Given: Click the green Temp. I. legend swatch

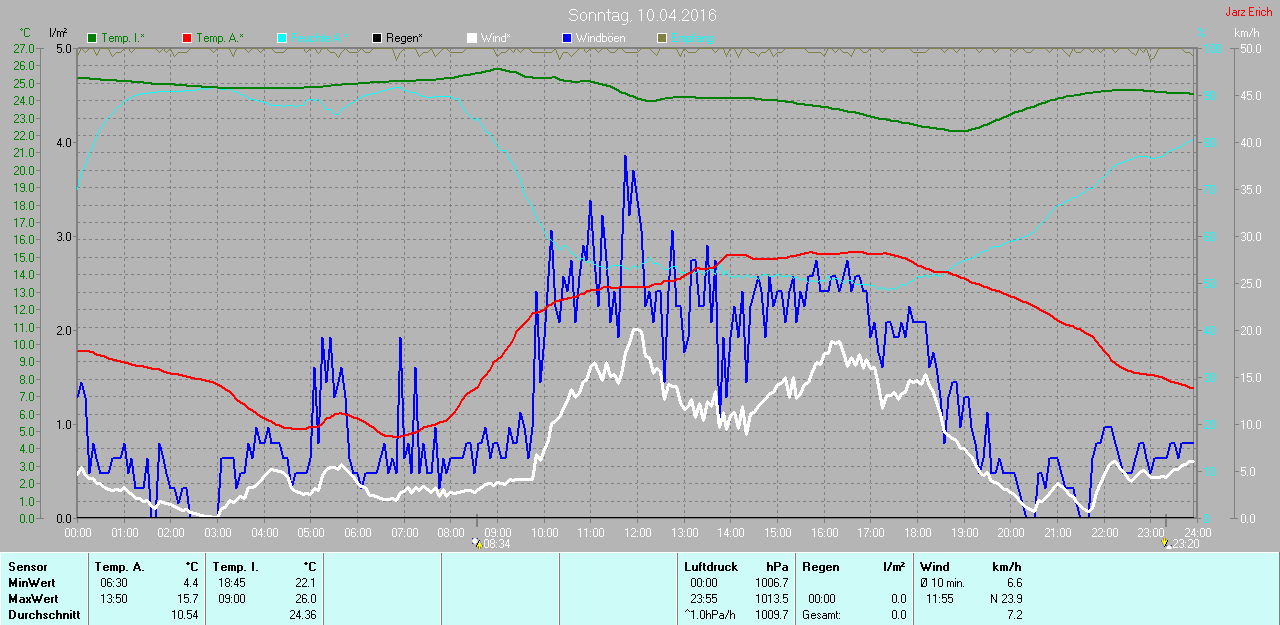Looking at the screenshot, I should point(92,38).
